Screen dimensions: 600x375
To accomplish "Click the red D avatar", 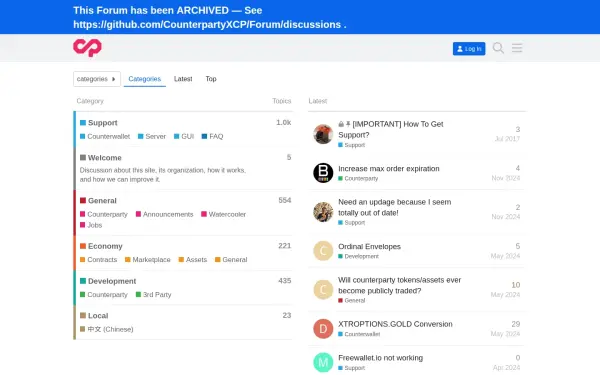I will coord(323,329).
